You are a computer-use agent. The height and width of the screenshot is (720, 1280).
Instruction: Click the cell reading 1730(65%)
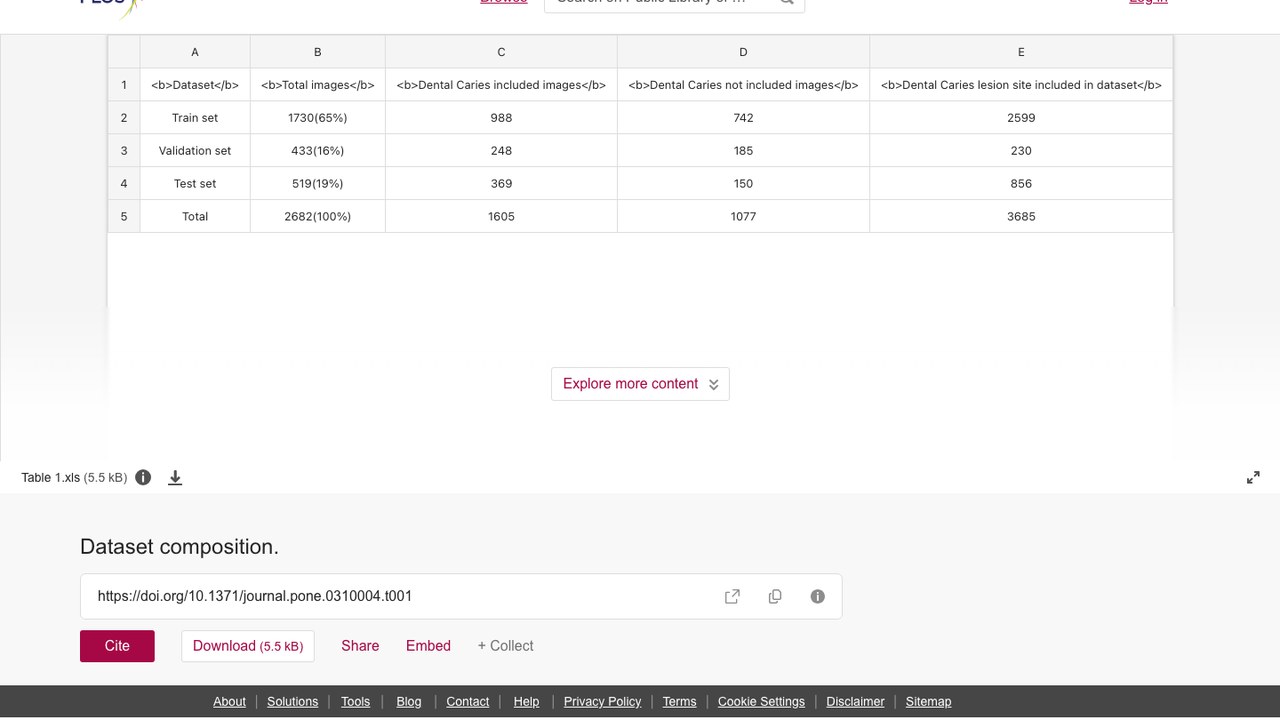pyautogui.click(x=317, y=118)
